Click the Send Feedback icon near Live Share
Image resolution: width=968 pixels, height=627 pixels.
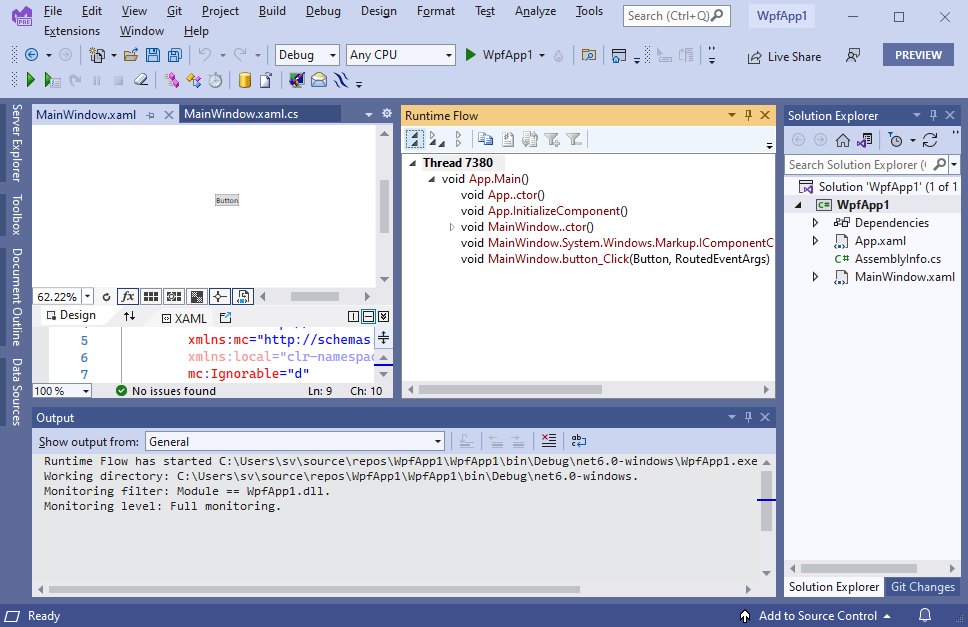click(x=853, y=56)
